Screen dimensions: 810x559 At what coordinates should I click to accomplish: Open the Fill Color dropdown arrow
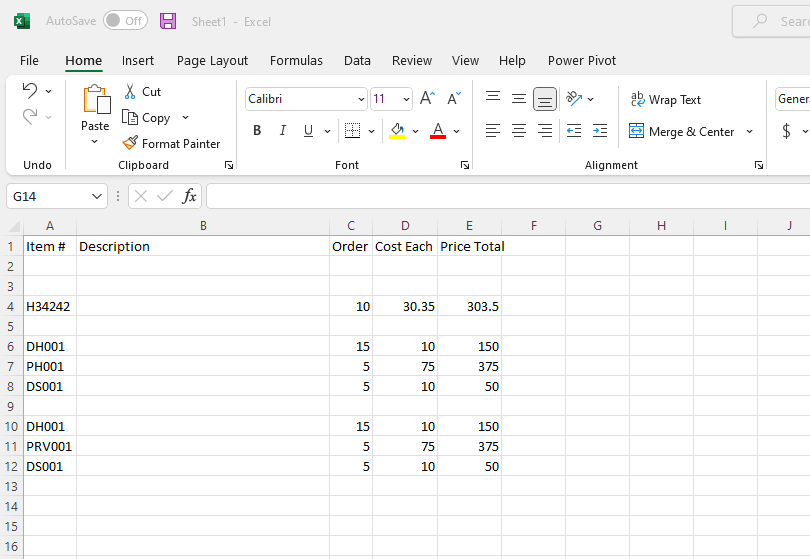415,131
